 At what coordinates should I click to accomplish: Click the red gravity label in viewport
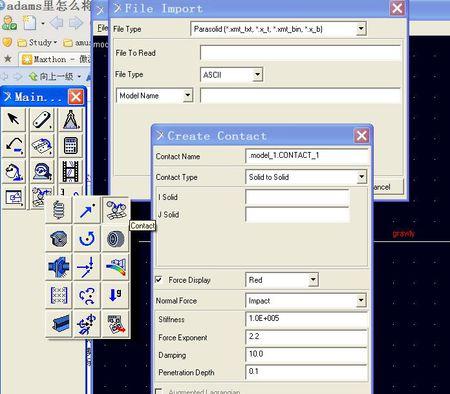(404, 233)
